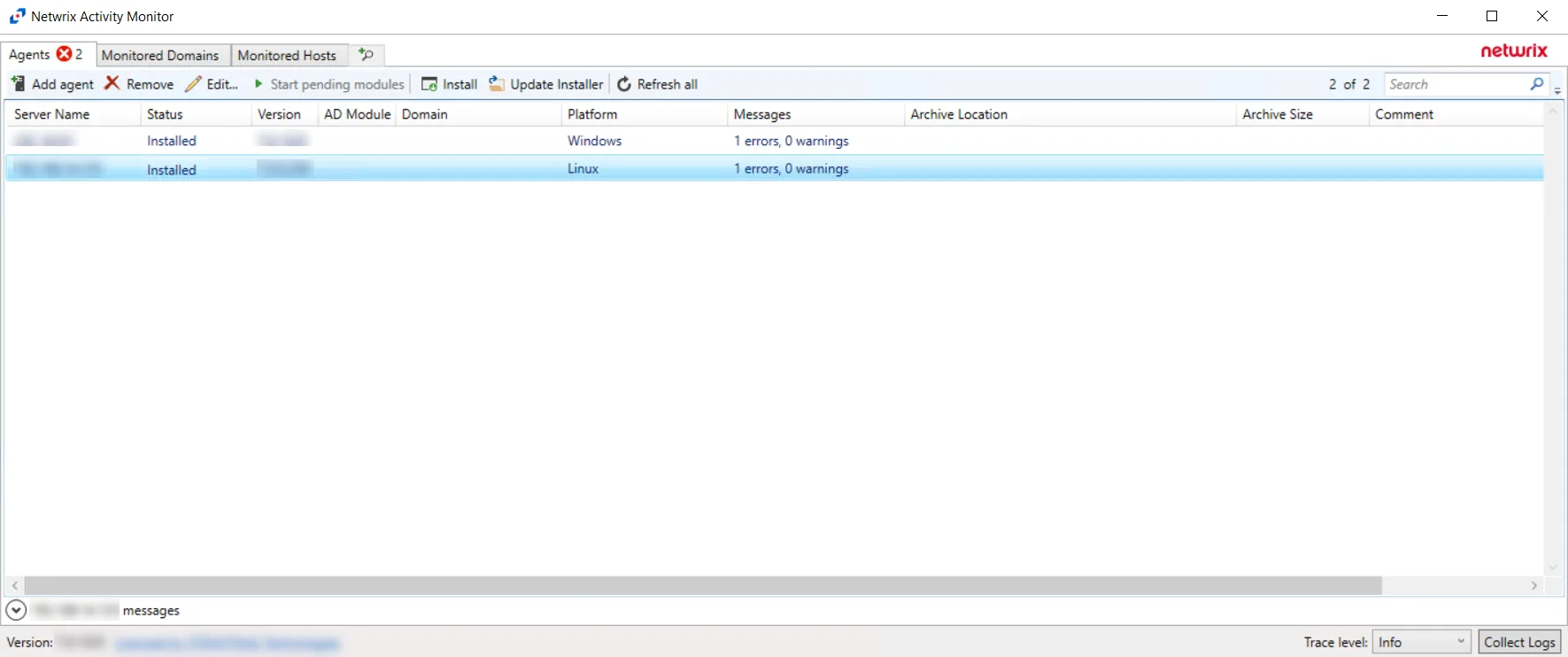Click the vertical scrollbar down arrow

(1552, 568)
